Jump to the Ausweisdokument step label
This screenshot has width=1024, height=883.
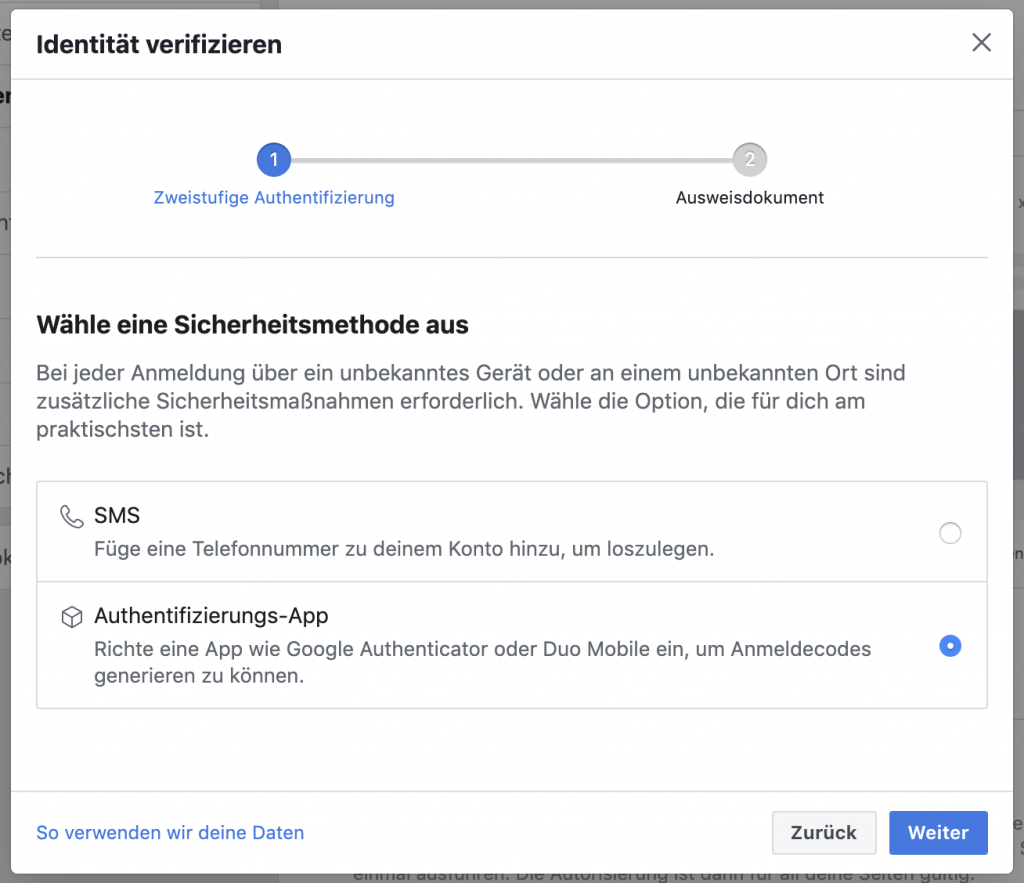tap(749, 198)
